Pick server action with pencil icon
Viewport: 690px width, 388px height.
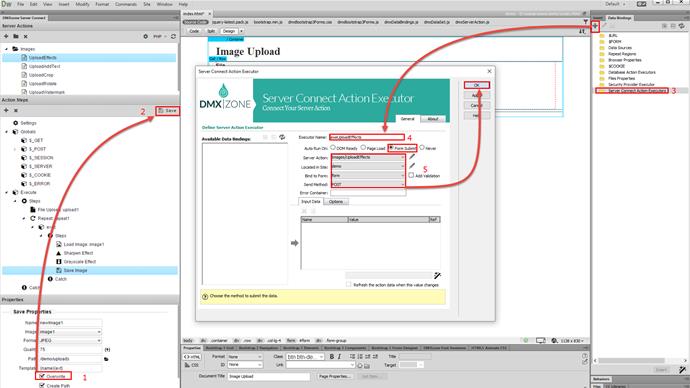click(412, 157)
